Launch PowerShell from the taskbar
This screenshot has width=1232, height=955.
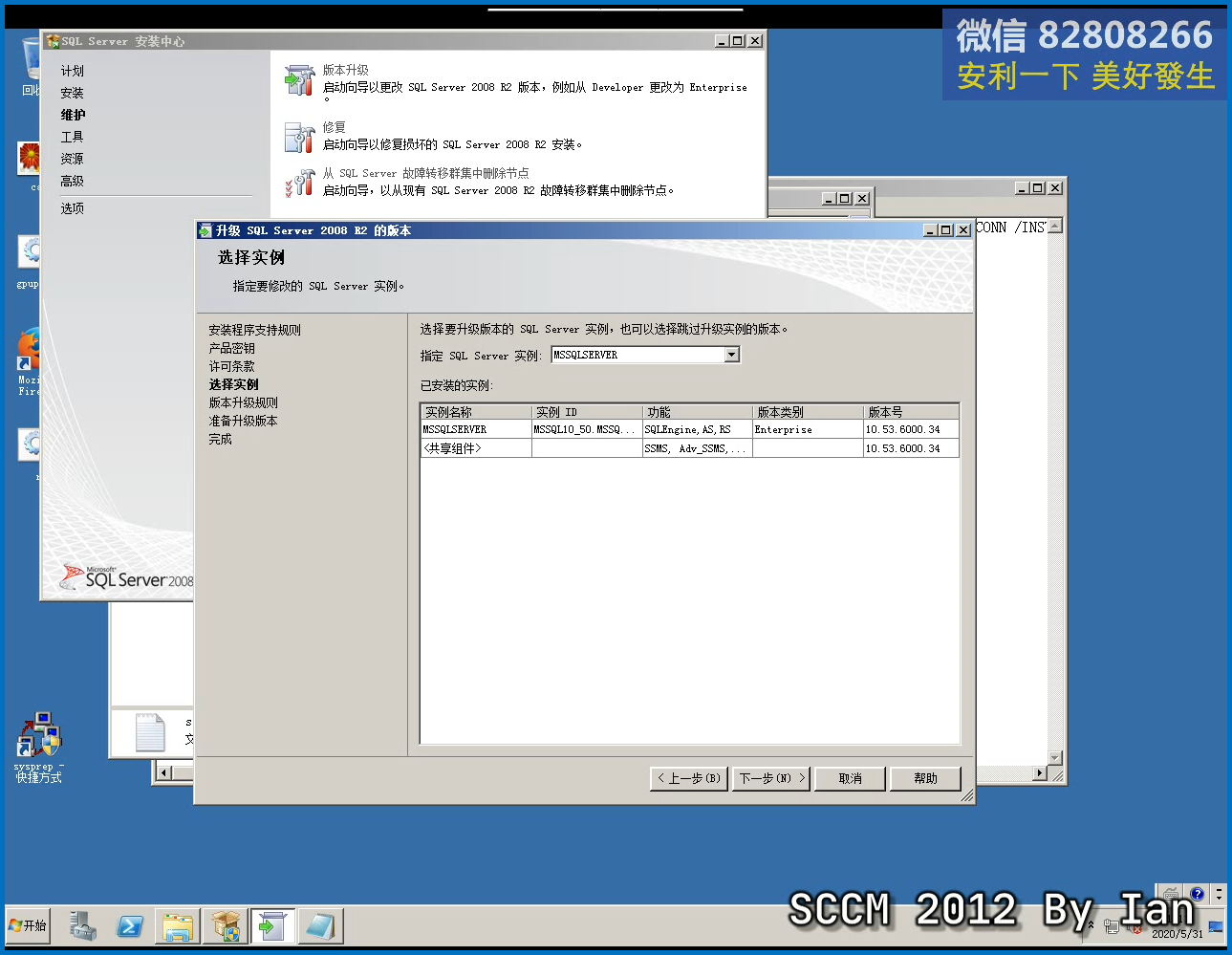tap(130, 925)
